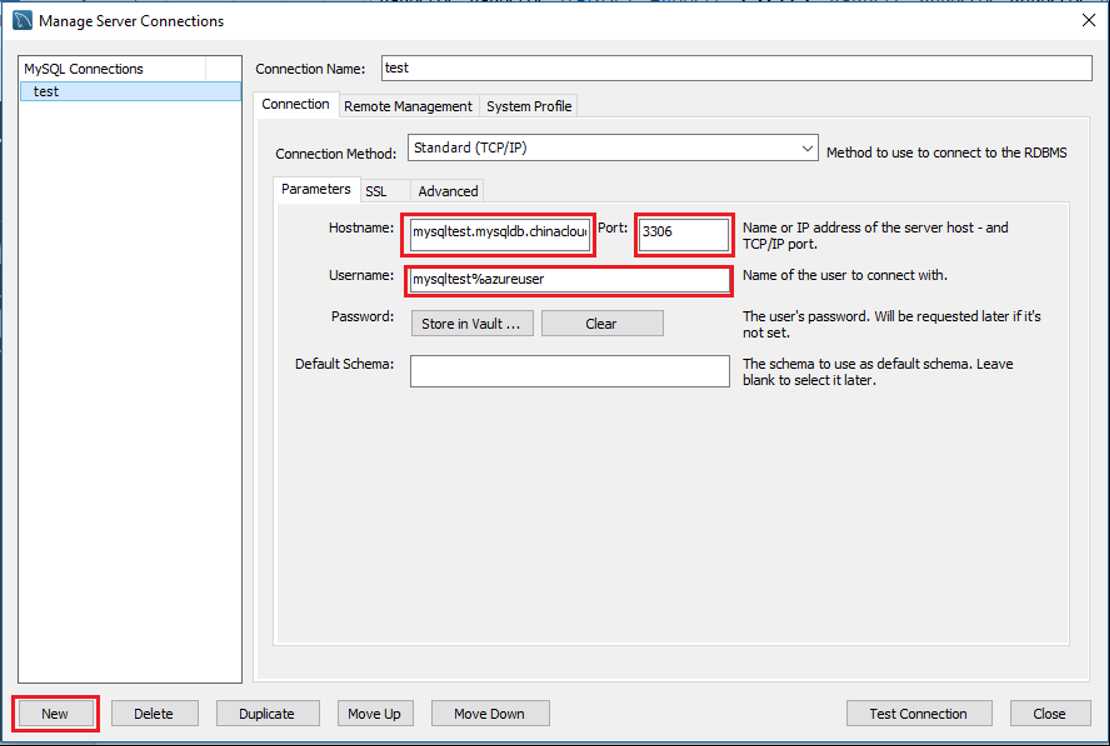Image resolution: width=1110 pixels, height=746 pixels.
Task: Click the 'Hostname:' label
Action: [361, 227]
